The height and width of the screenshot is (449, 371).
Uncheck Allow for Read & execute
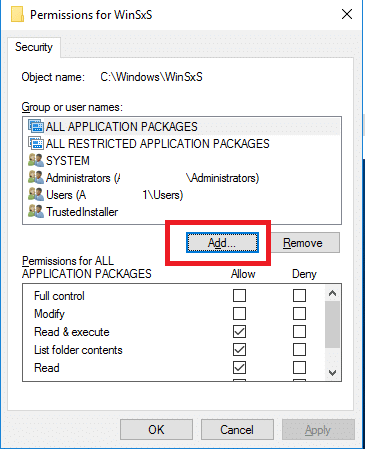pos(239,332)
